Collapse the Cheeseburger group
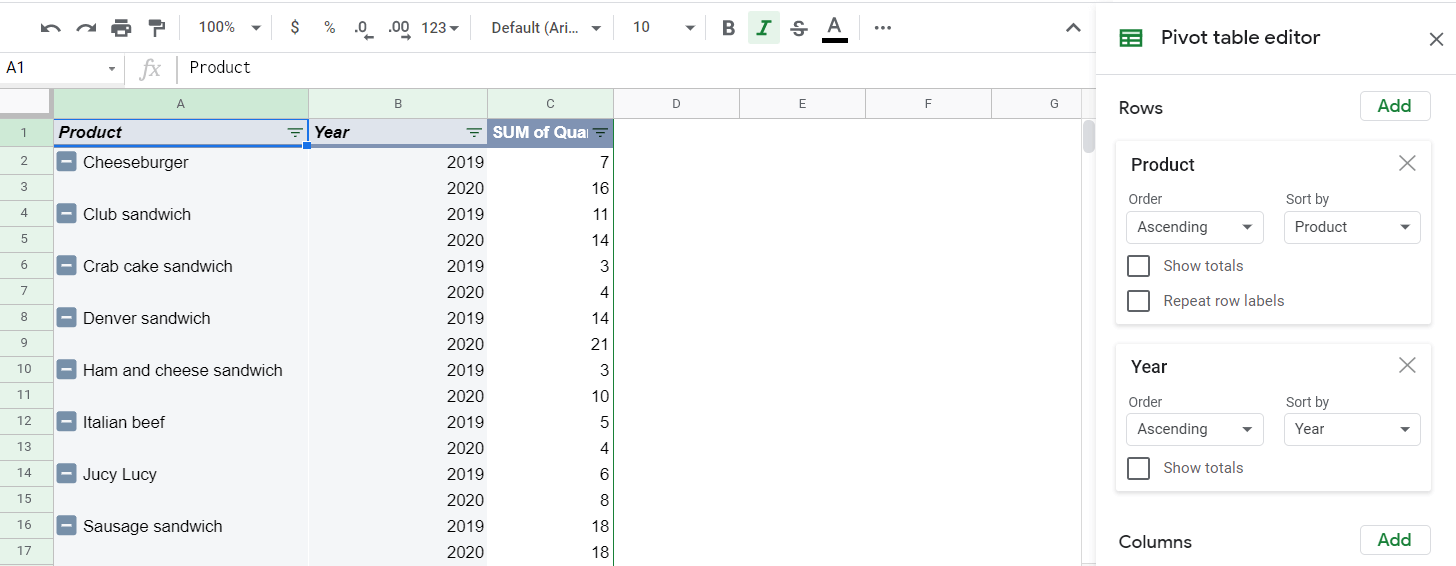 [x=67, y=161]
